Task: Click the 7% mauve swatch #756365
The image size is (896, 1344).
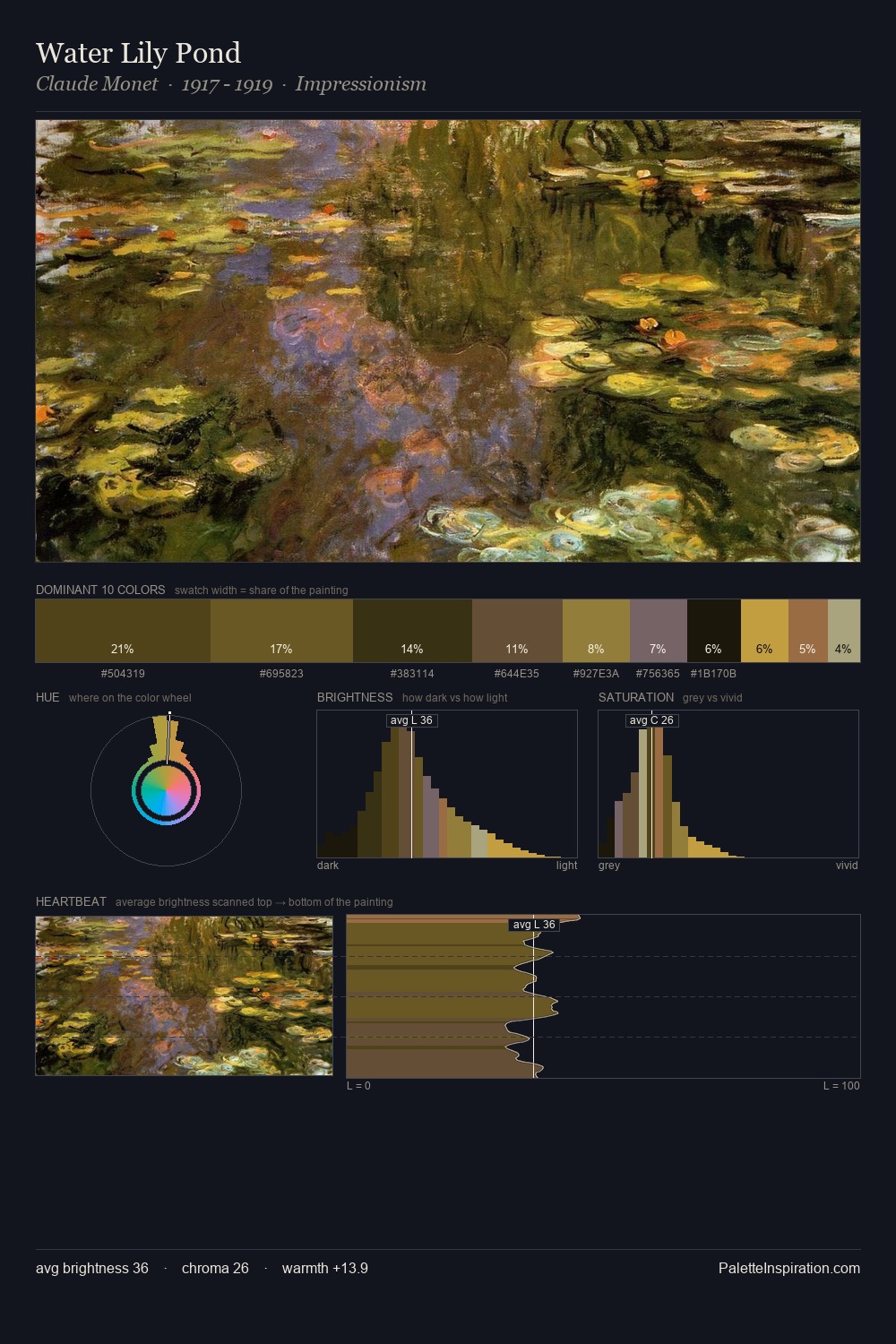Action: click(x=659, y=631)
